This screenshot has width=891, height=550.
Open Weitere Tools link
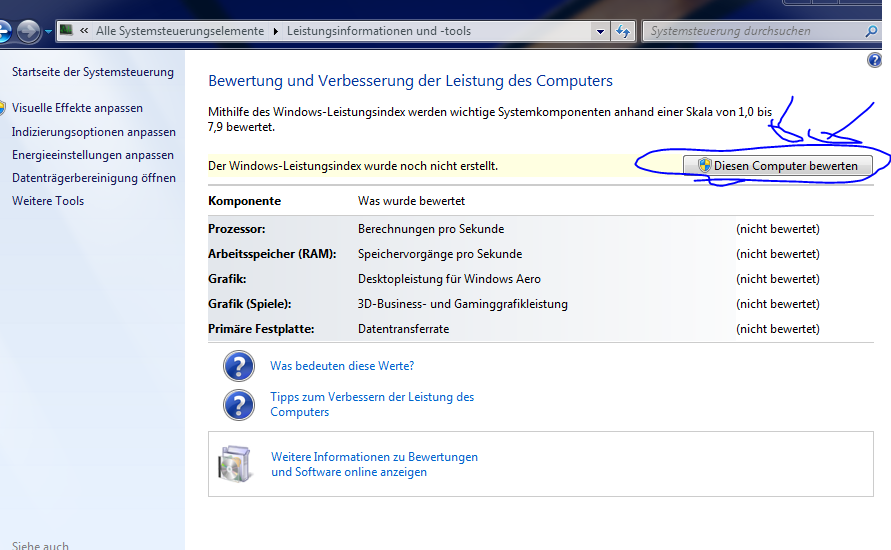(x=48, y=201)
